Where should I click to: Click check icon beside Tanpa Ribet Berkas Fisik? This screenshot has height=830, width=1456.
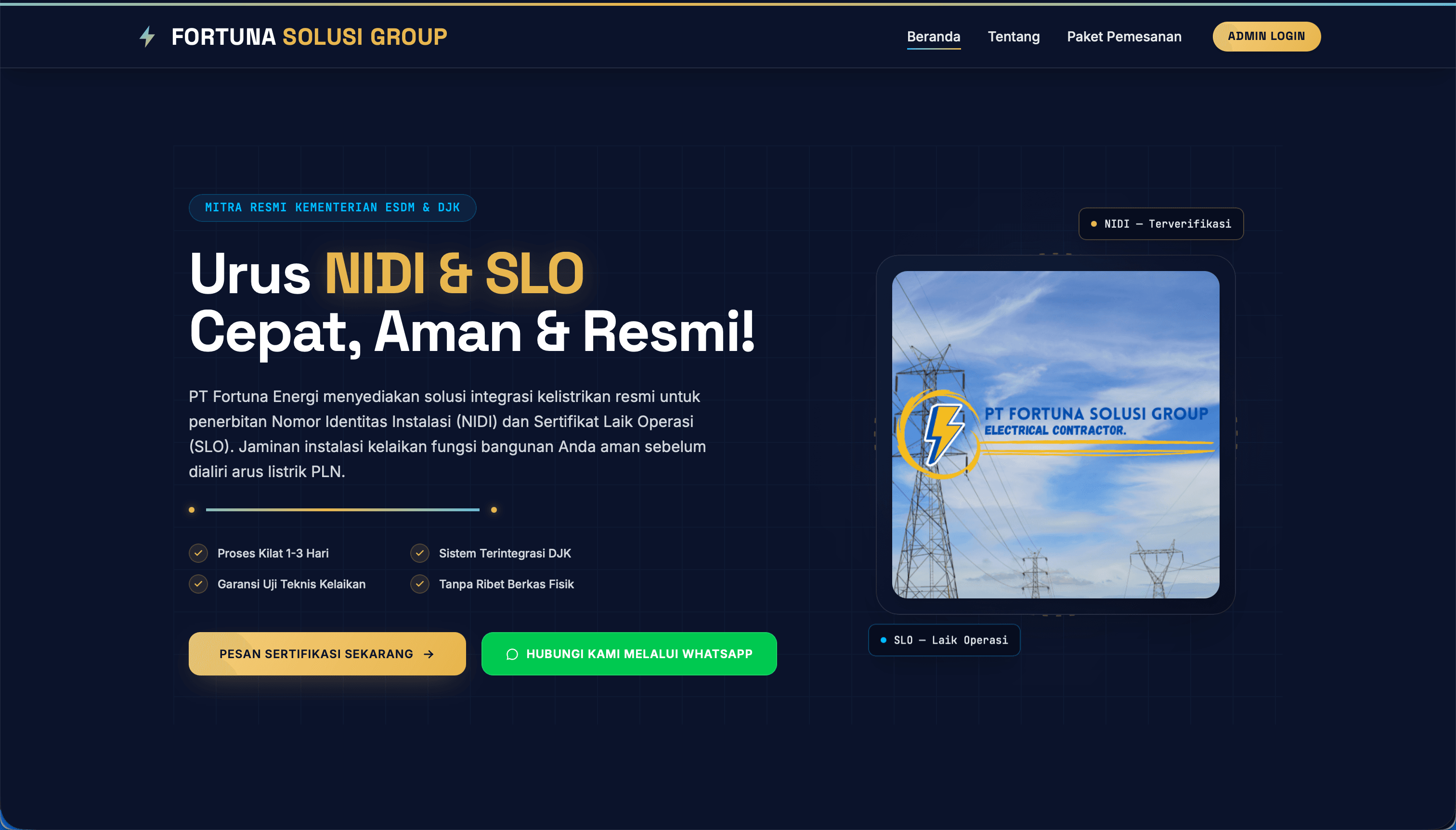point(419,583)
